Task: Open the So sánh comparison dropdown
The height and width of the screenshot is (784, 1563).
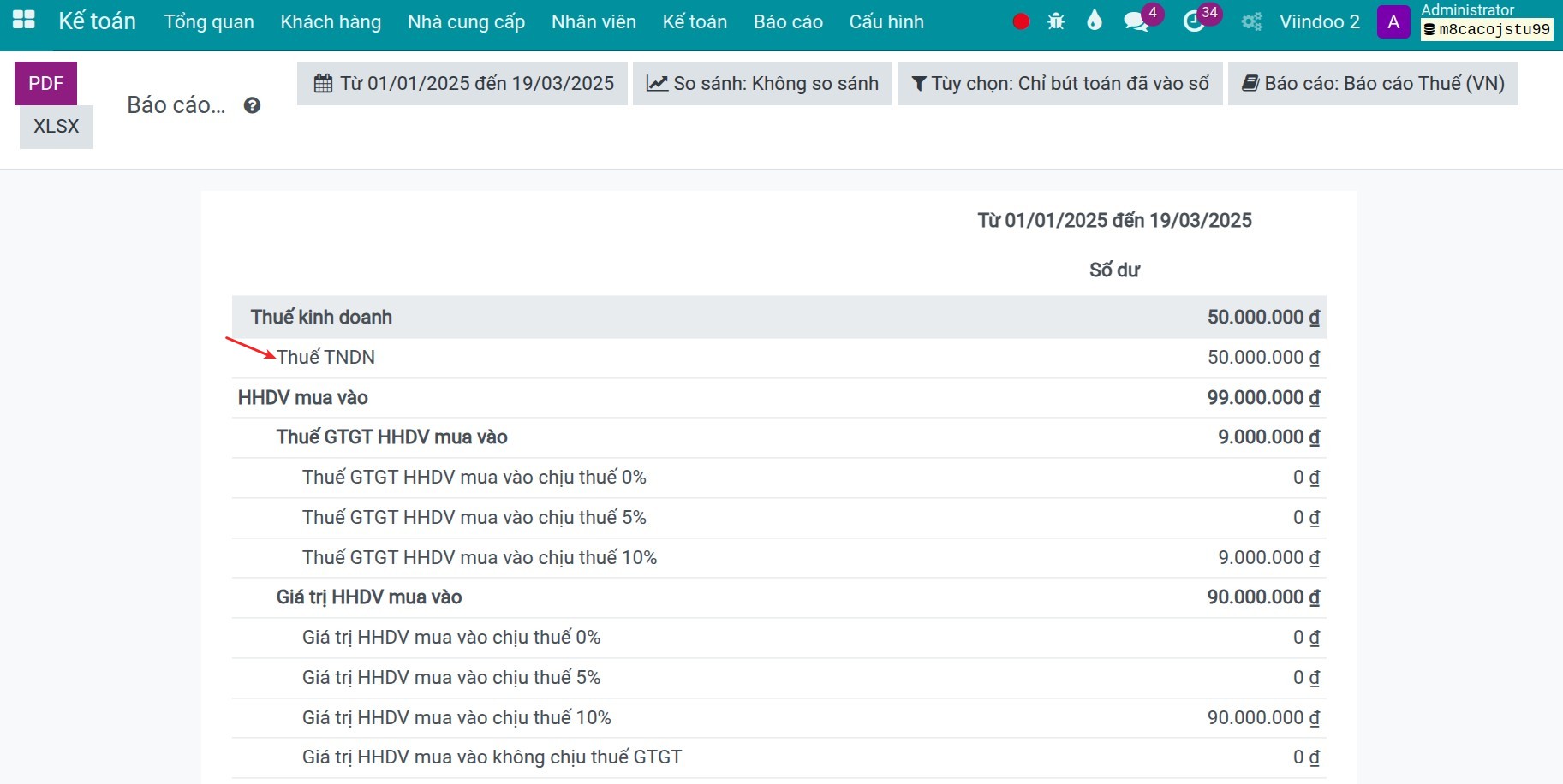Action: point(762,83)
